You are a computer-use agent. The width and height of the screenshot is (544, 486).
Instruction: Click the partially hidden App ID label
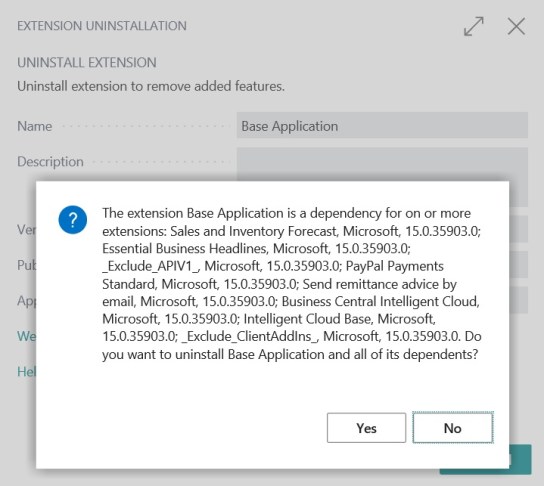click(26, 300)
